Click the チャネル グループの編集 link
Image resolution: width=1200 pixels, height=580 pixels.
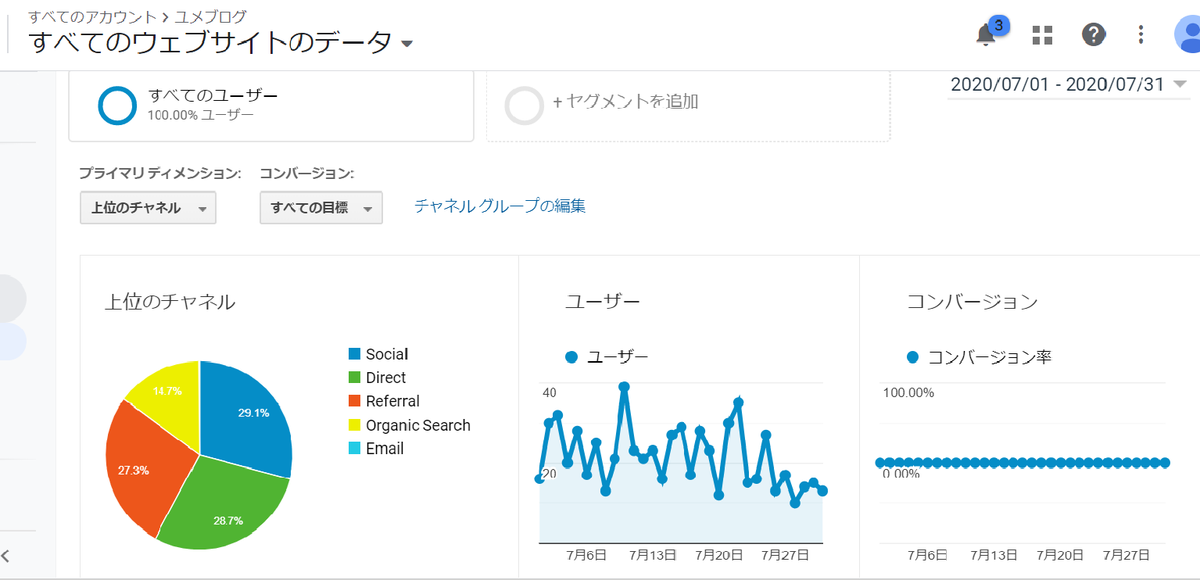point(500,206)
